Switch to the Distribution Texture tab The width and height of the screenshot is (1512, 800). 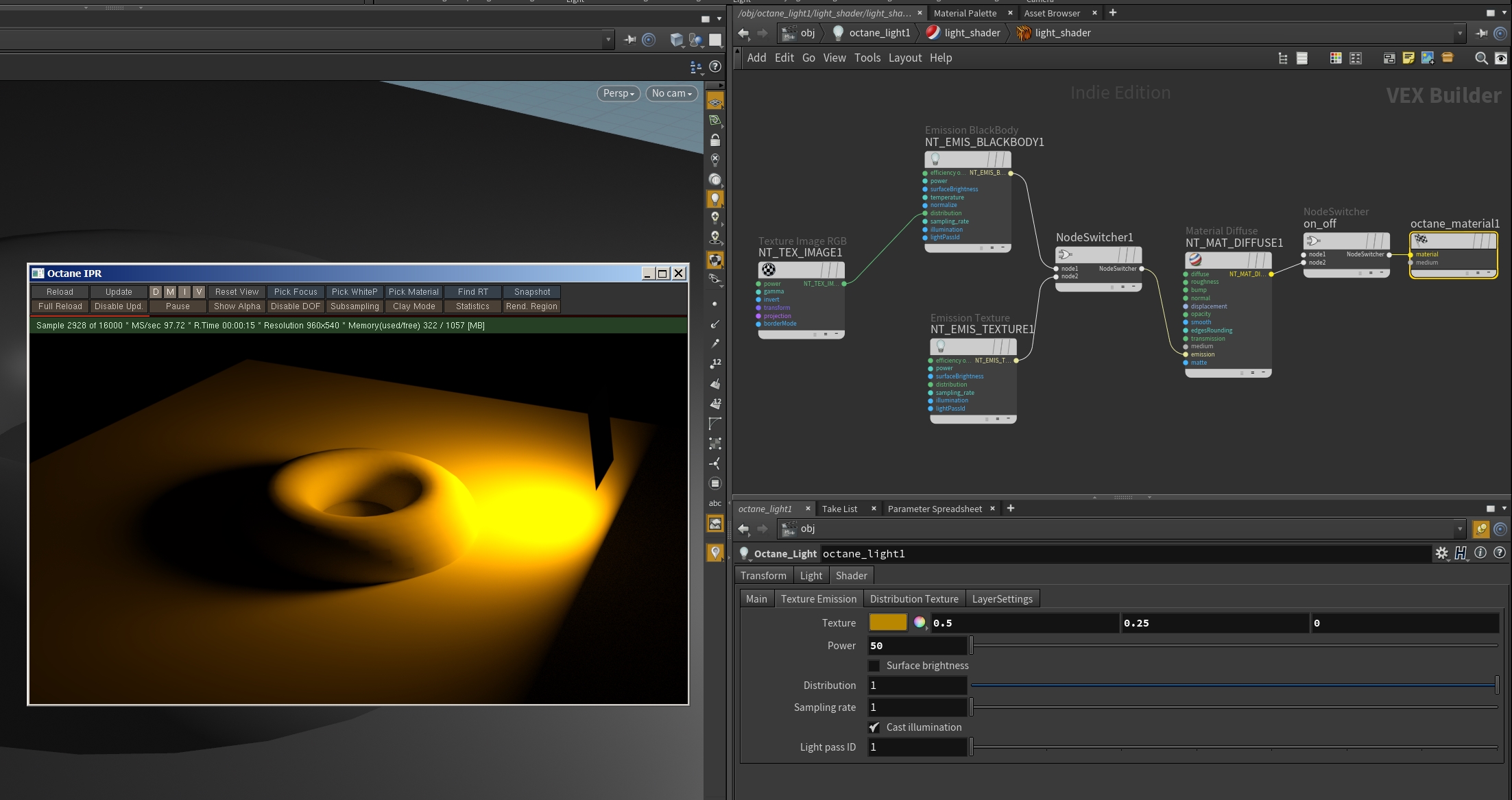click(x=913, y=598)
